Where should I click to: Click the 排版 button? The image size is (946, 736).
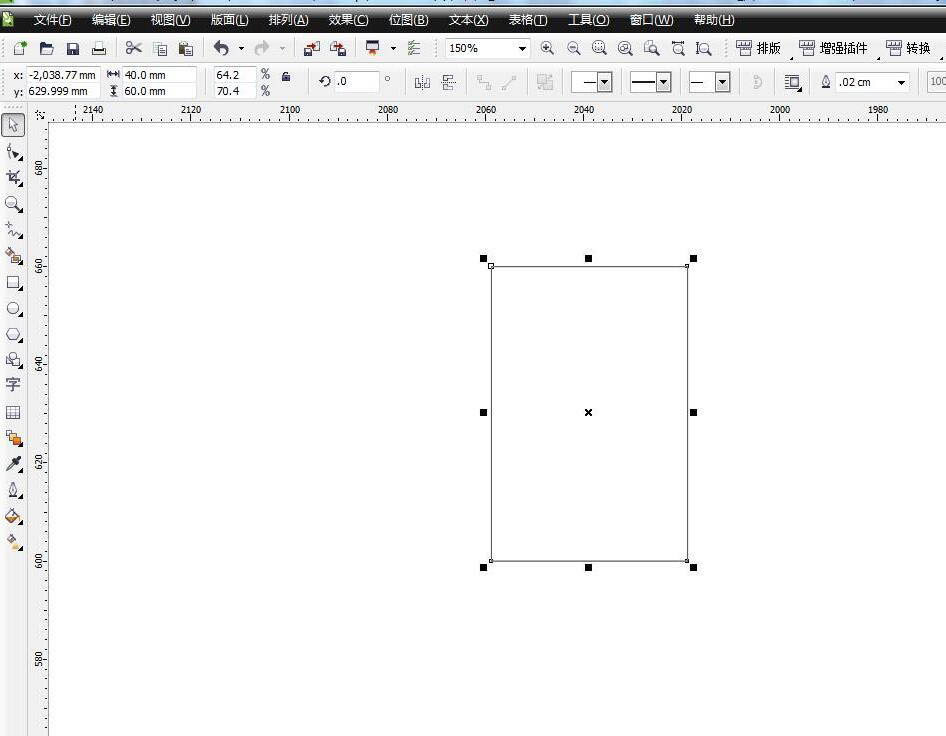coord(759,48)
